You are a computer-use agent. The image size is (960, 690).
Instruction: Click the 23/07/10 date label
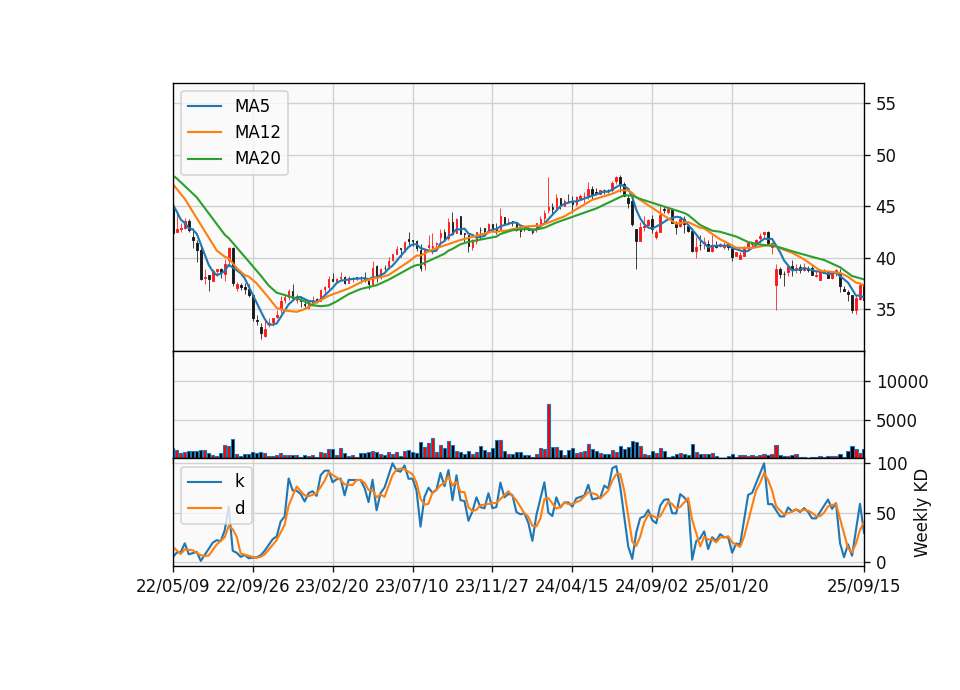[412, 586]
